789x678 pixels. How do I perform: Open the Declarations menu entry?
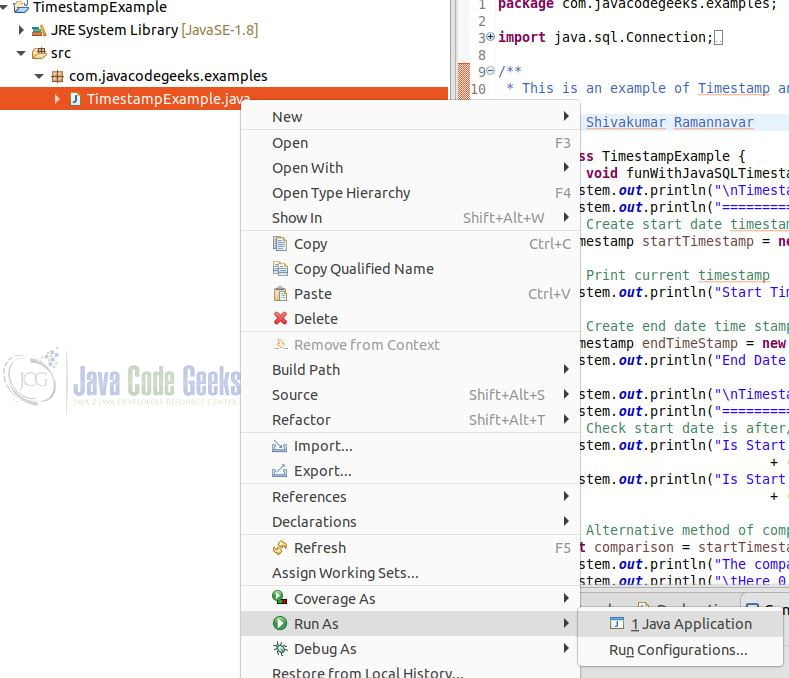point(411,522)
